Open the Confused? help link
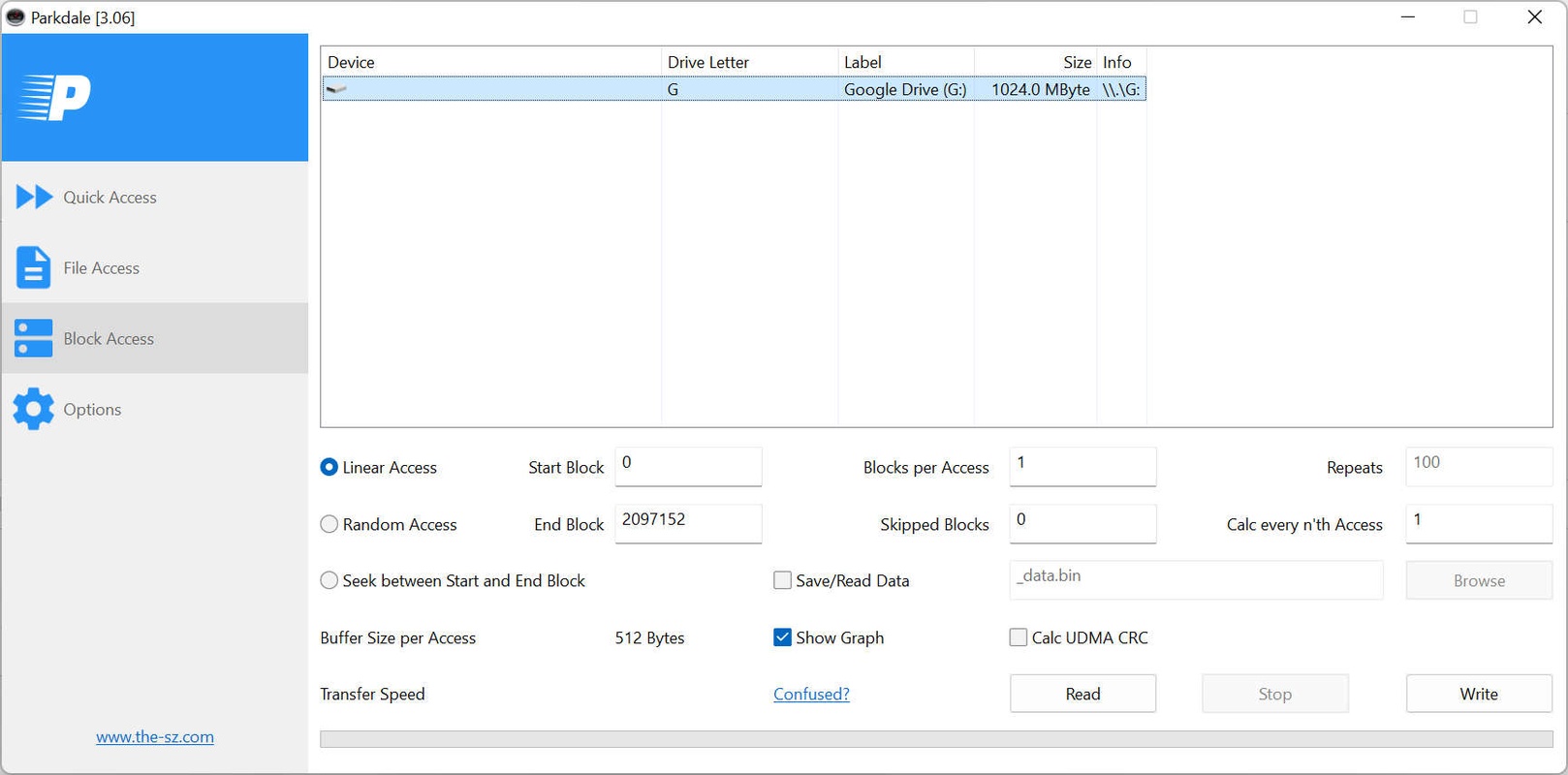Image resolution: width=1568 pixels, height=775 pixels. 811,694
